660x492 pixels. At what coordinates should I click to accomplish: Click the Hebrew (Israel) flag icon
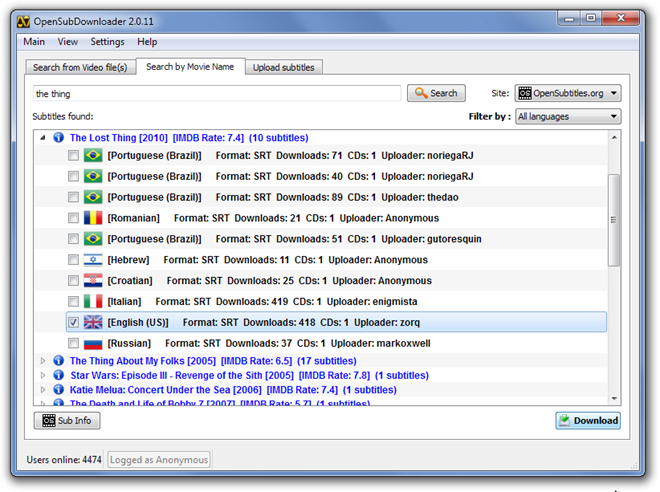click(x=93, y=260)
